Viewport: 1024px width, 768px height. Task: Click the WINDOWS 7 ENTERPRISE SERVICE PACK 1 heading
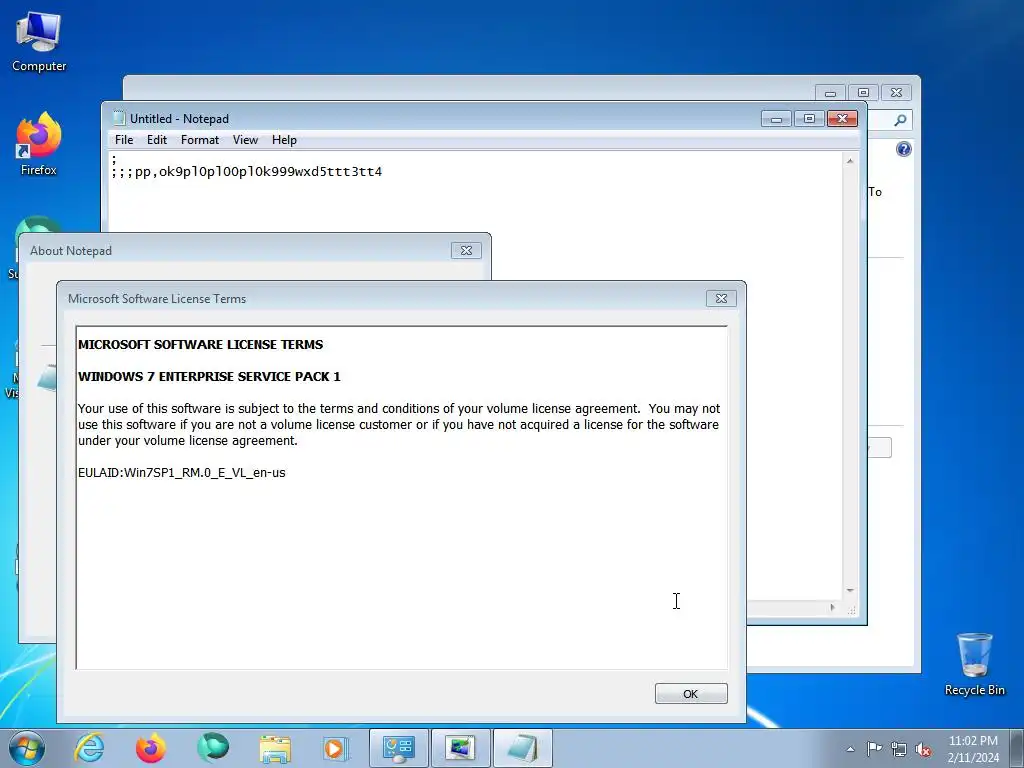pyautogui.click(x=209, y=377)
